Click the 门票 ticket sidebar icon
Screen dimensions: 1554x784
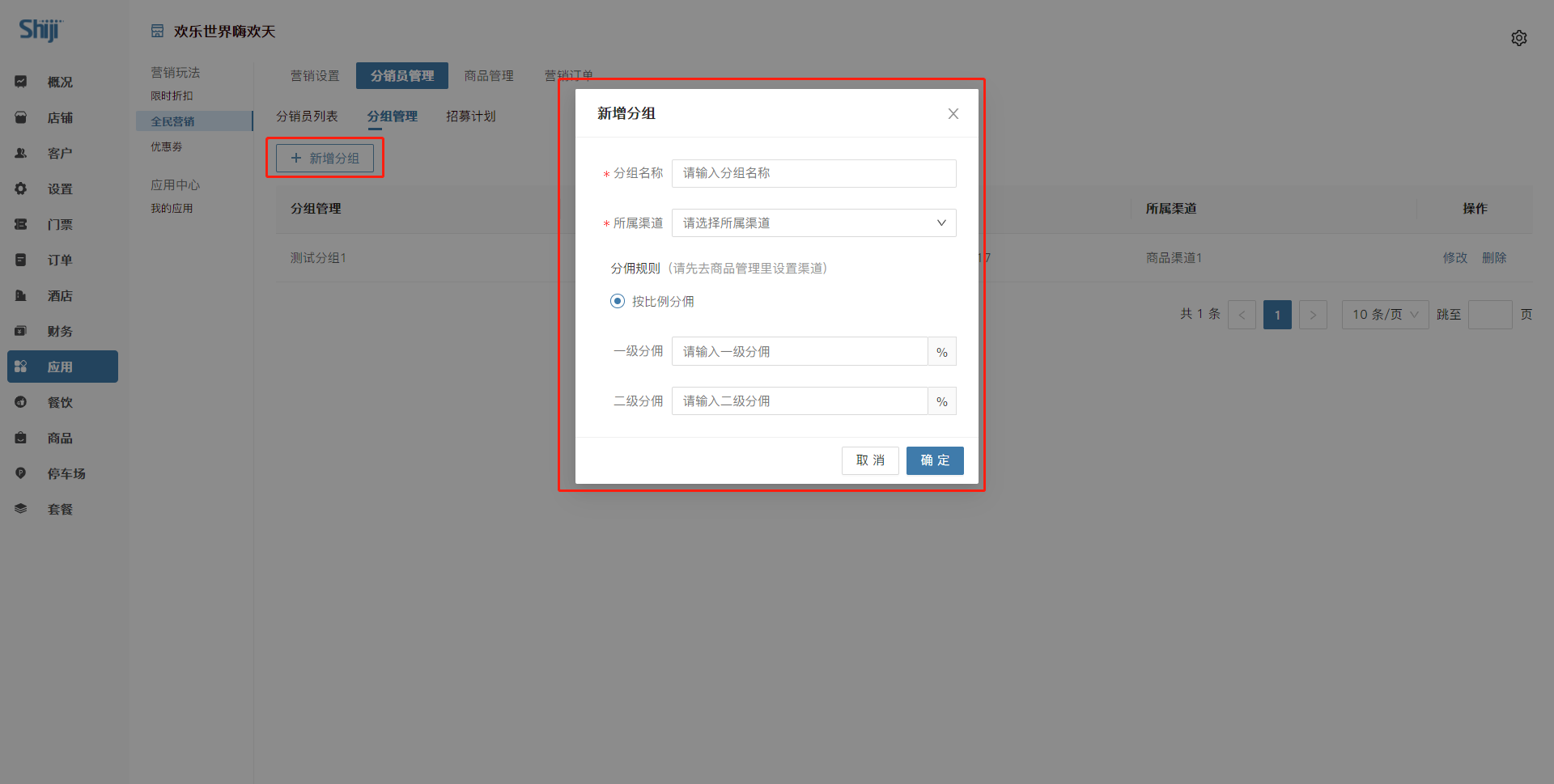(x=21, y=224)
